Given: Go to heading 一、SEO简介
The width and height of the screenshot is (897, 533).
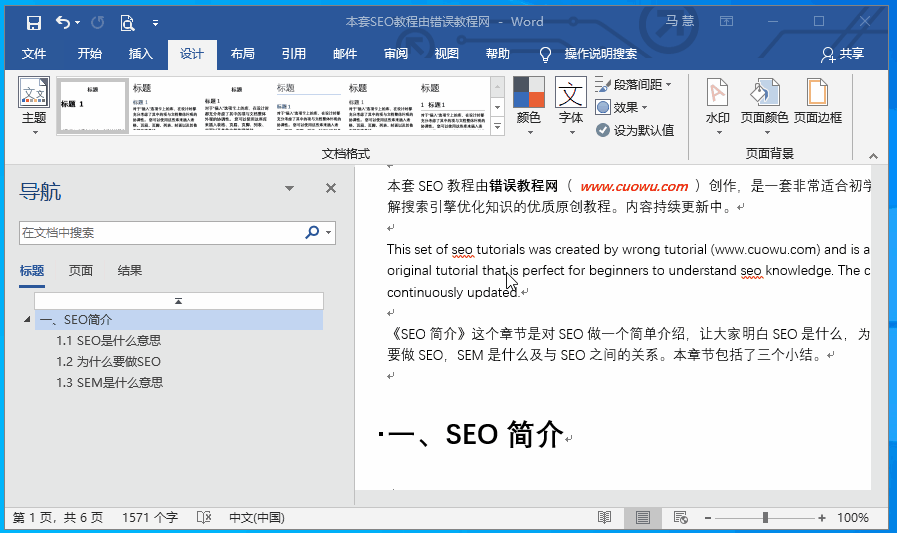Looking at the screenshot, I should [x=178, y=320].
